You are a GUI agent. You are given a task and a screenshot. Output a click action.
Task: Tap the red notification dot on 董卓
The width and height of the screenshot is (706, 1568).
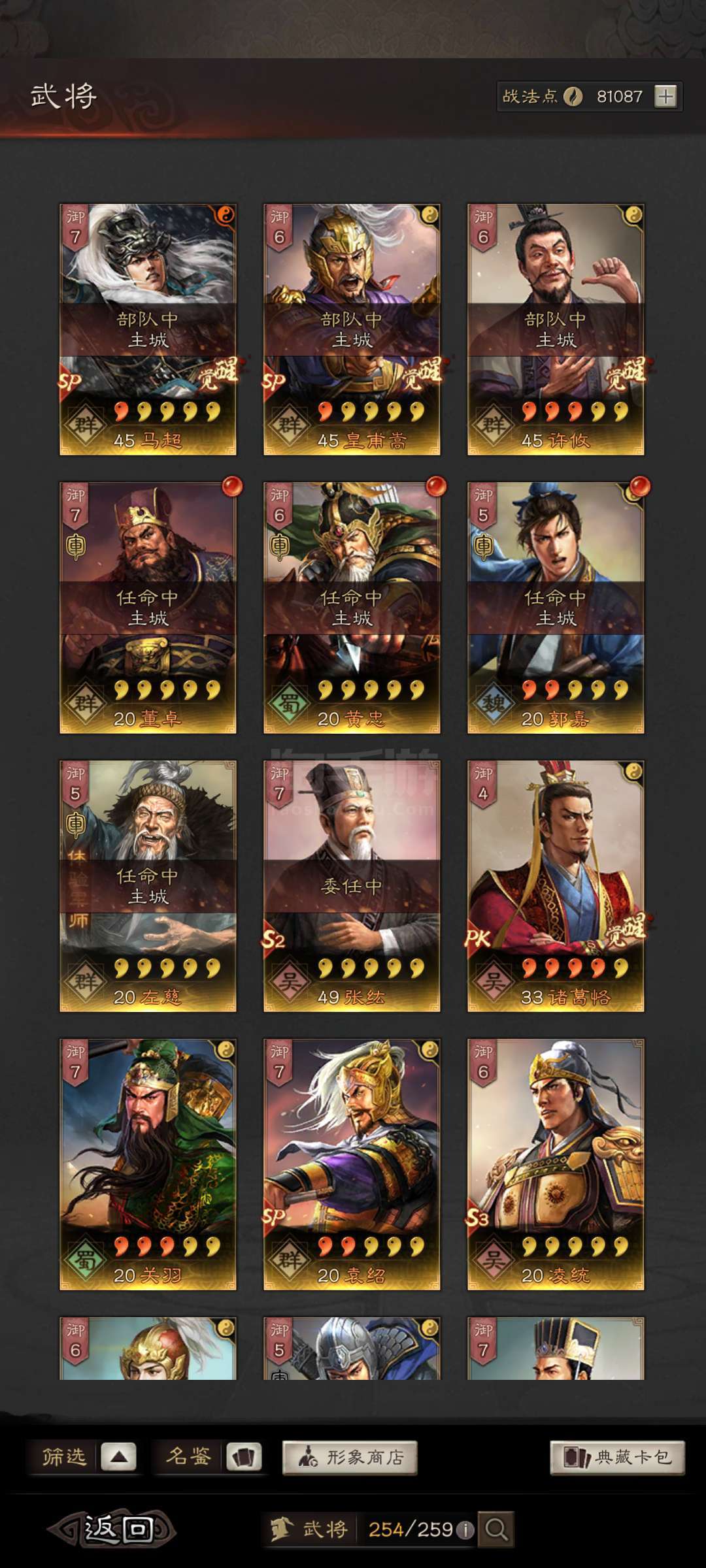(232, 486)
